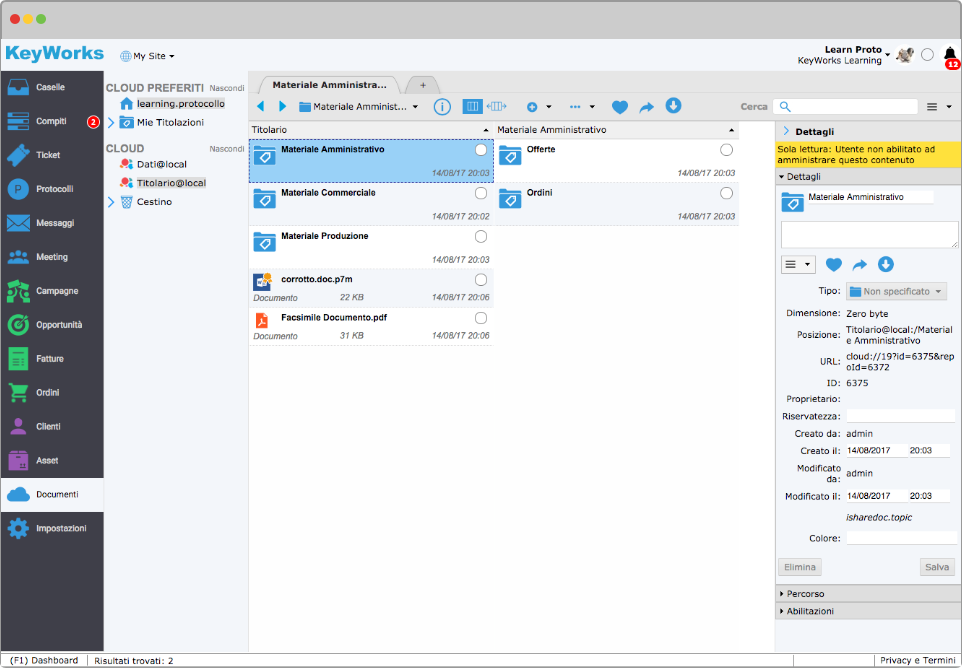Open the (F1) Dashboard link
Image resolution: width=962 pixels, height=668 pixels.
44,661
